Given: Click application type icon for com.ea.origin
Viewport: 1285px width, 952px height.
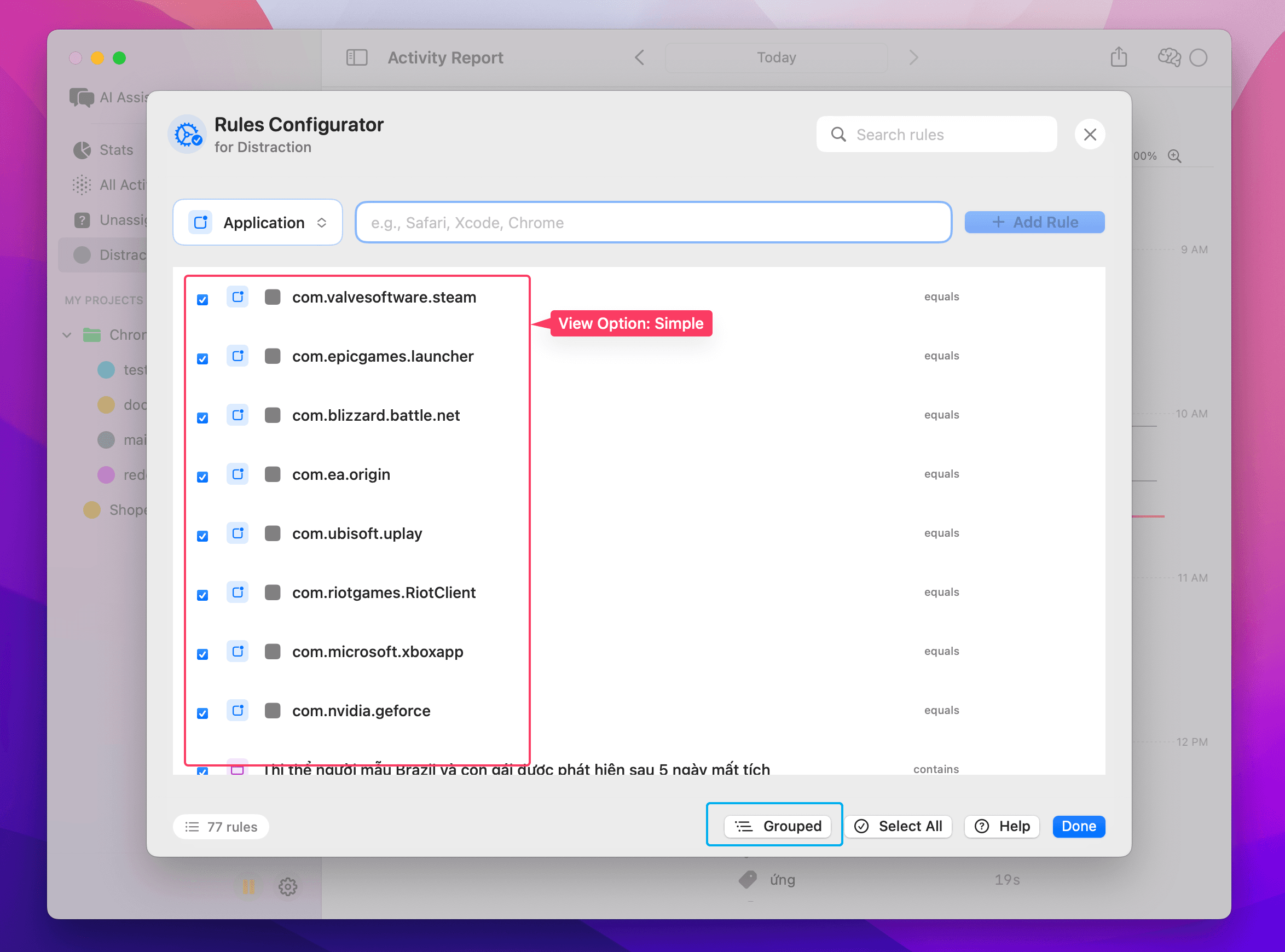Looking at the screenshot, I should pyautogui.click(x=238, y=474).
